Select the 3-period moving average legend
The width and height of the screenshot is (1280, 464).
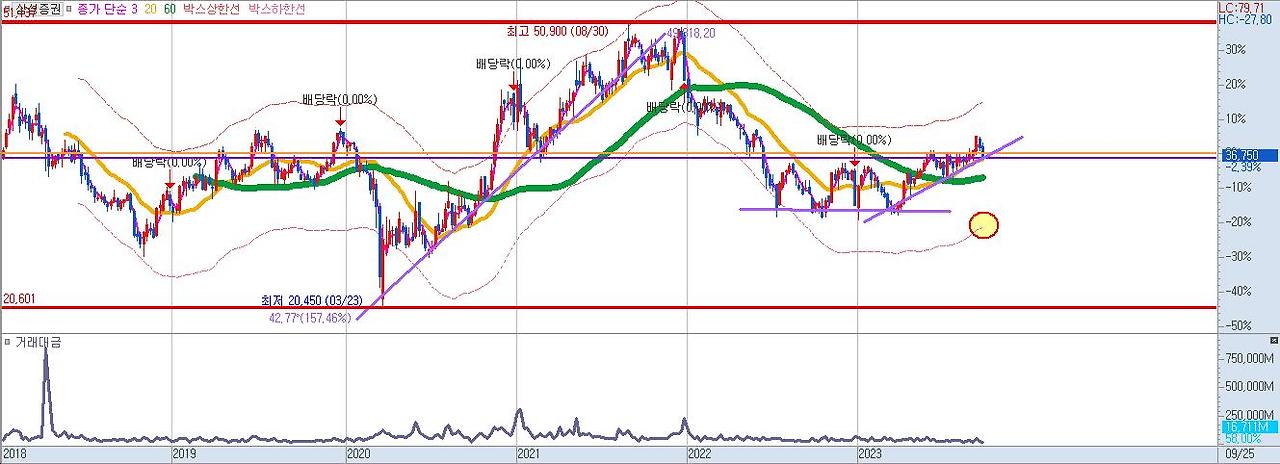(134, 8)
